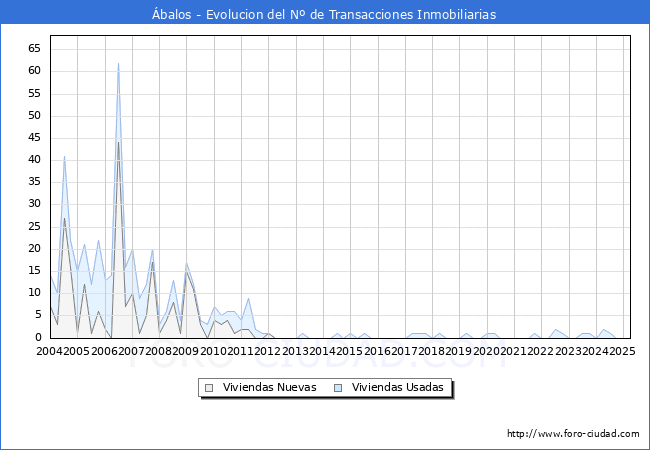Click the x-axis year label 2015

349,351
